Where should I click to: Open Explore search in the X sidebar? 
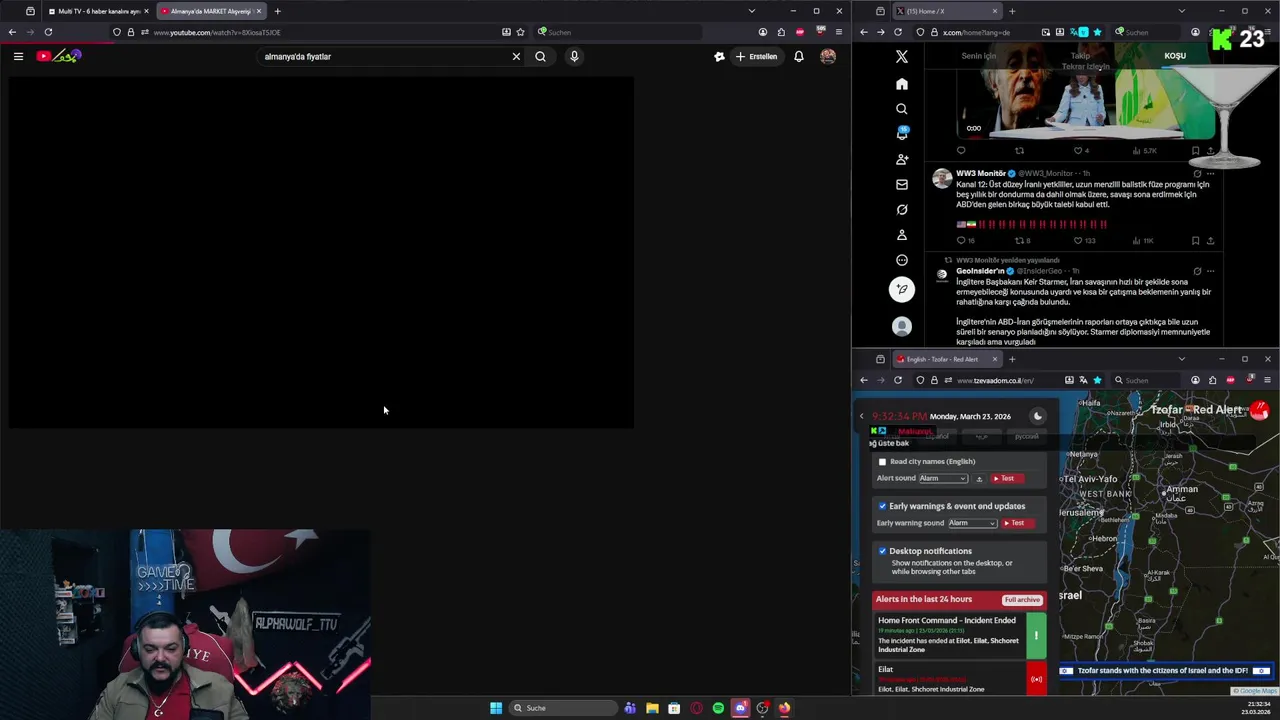pos(902,109)
